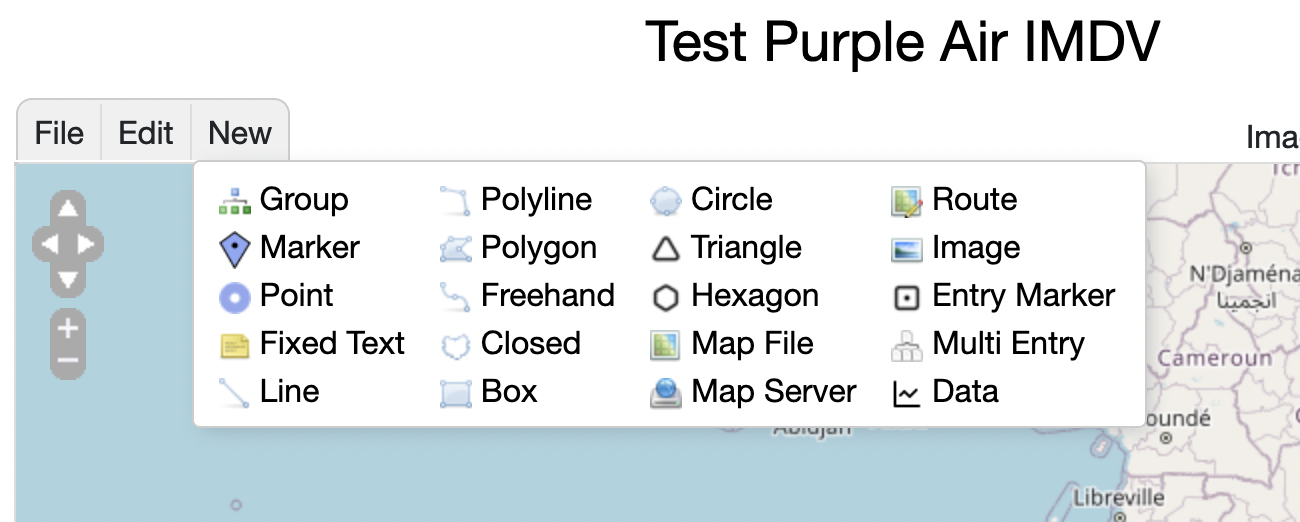Click the Point circle icon

pyautogui.click(x=234, y=297)
